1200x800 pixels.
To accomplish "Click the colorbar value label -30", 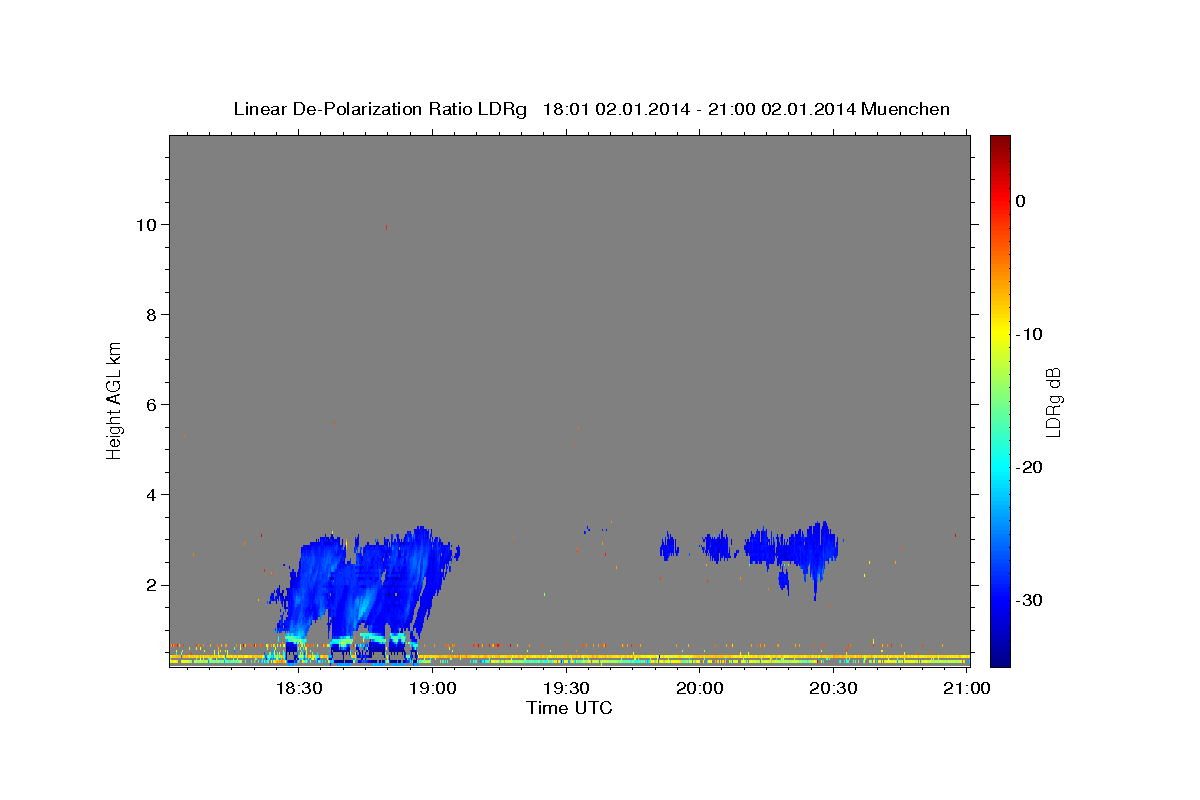I will (x=1028, y=600).
